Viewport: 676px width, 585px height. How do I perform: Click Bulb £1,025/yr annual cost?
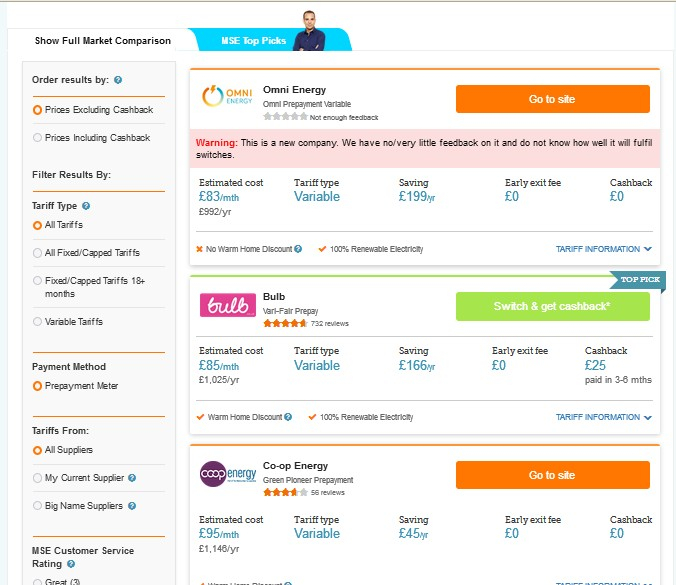point(219,380)
